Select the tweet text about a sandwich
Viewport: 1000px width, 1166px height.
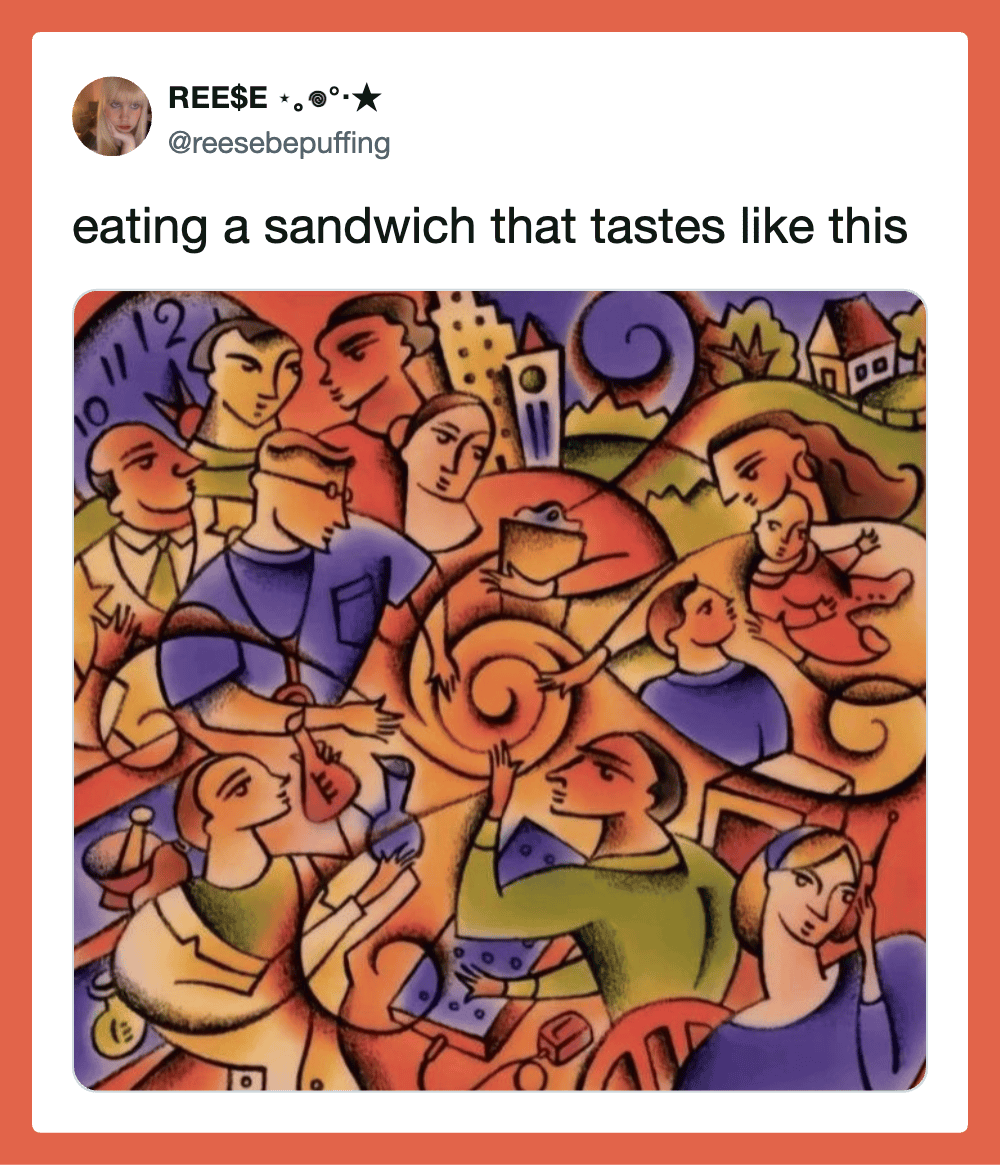[x=489, y=226]
